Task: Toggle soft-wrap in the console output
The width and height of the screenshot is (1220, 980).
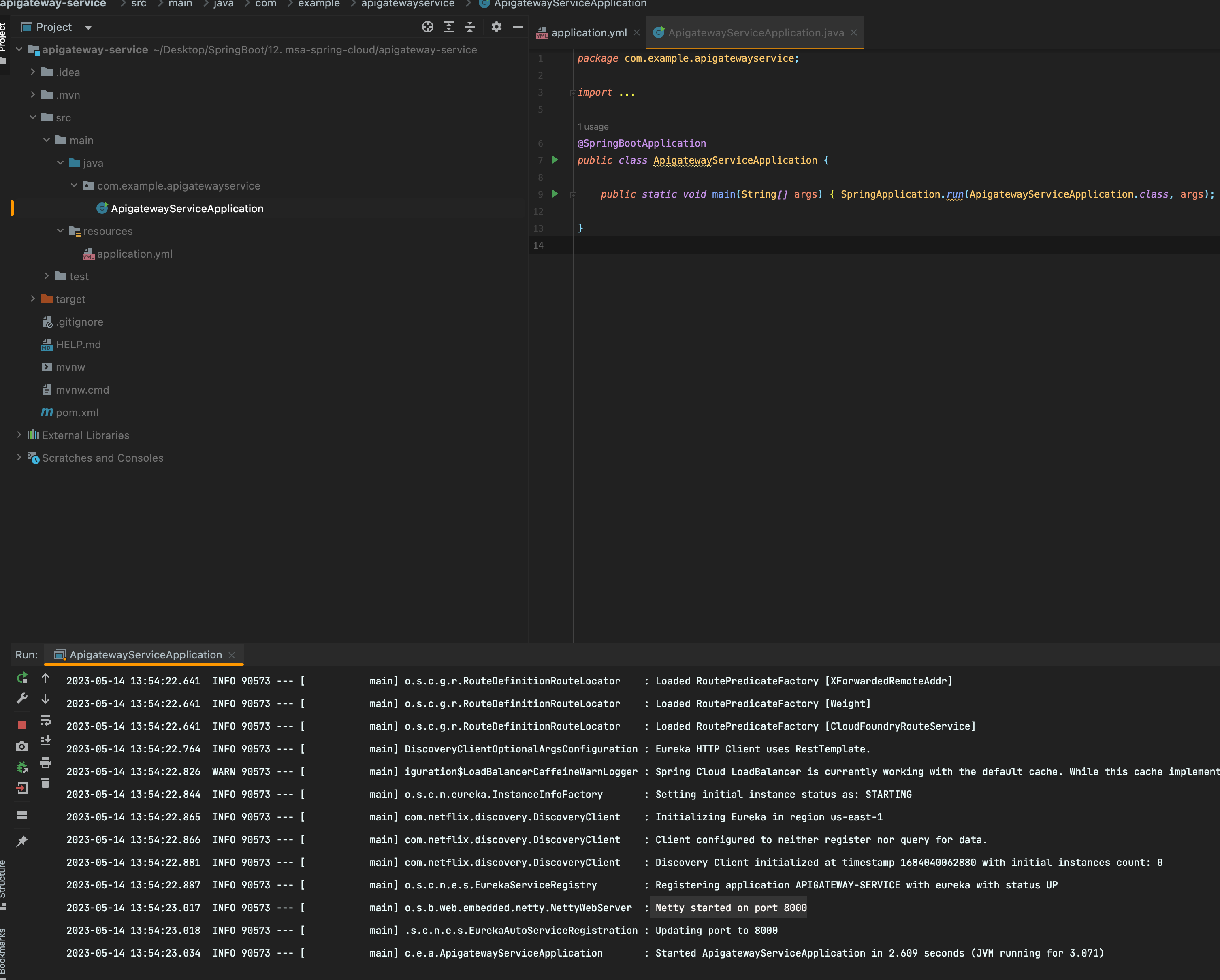Action: pos(45,720)
